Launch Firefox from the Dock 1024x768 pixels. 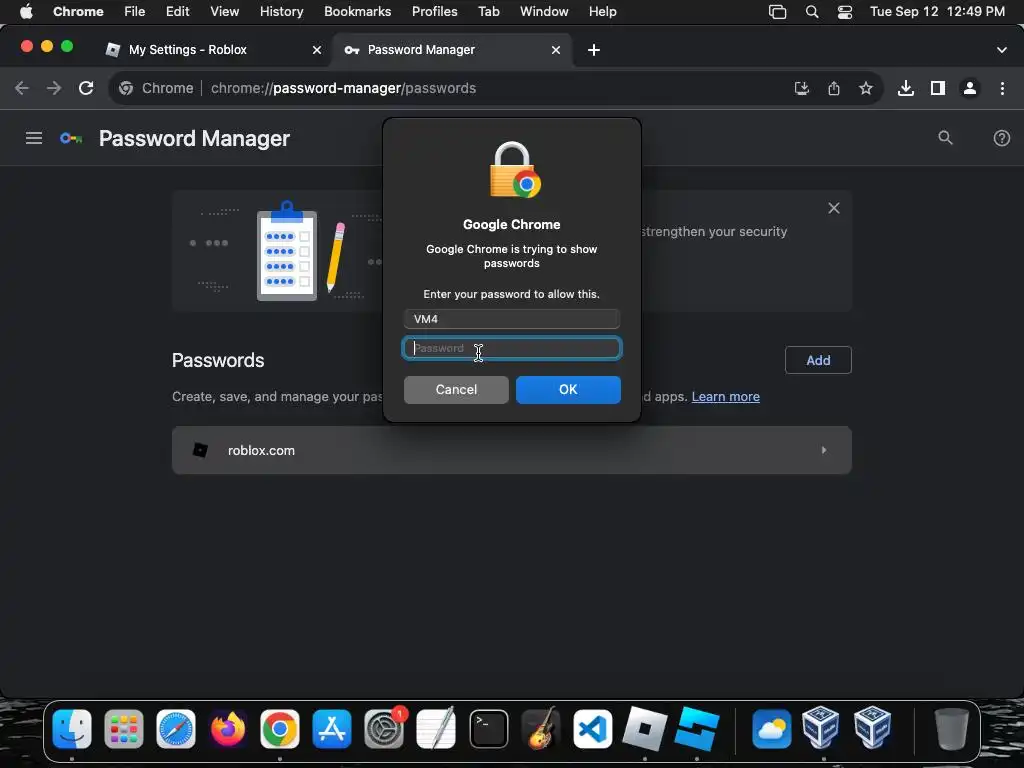pos(227,728)
